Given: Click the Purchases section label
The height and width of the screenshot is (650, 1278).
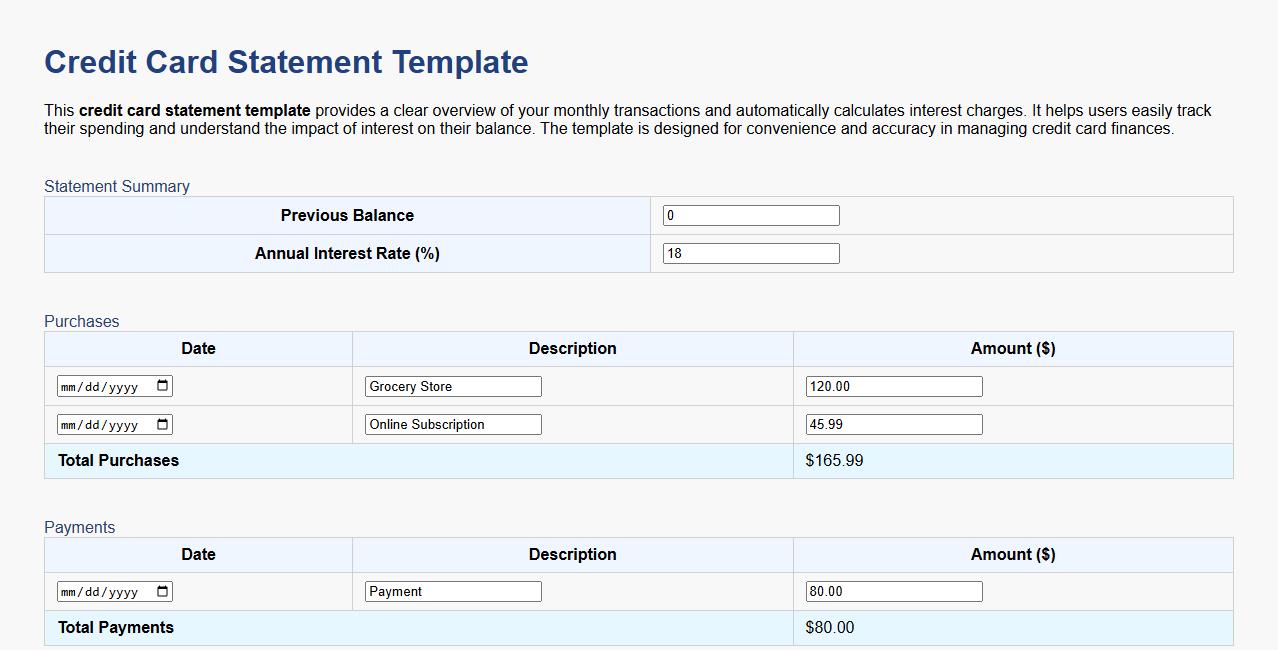Looking at the screenshot, I should [x=81, y=321].
